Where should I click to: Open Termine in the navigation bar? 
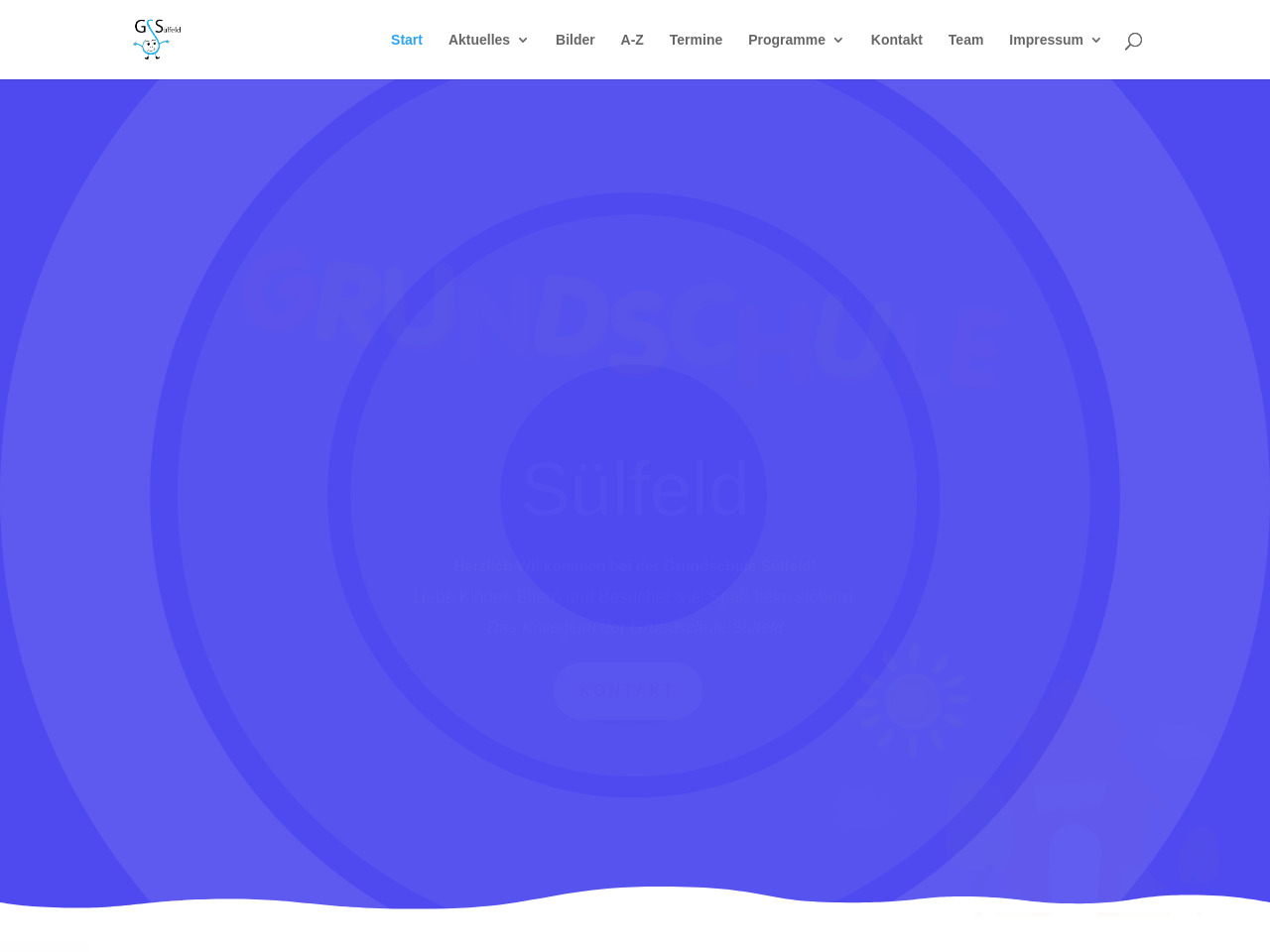point(696,40)
